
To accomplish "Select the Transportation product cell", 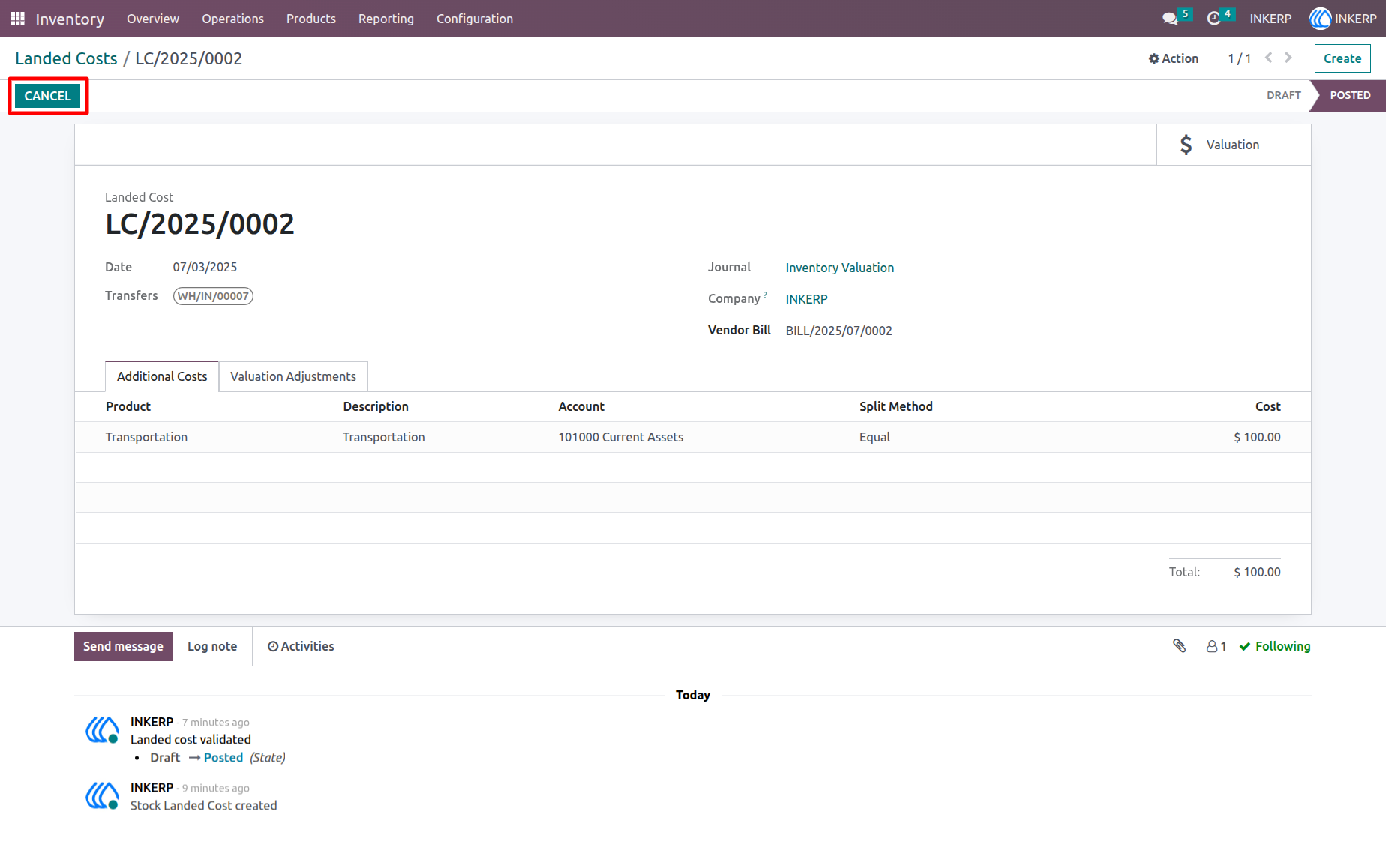I will pos(146,437).
